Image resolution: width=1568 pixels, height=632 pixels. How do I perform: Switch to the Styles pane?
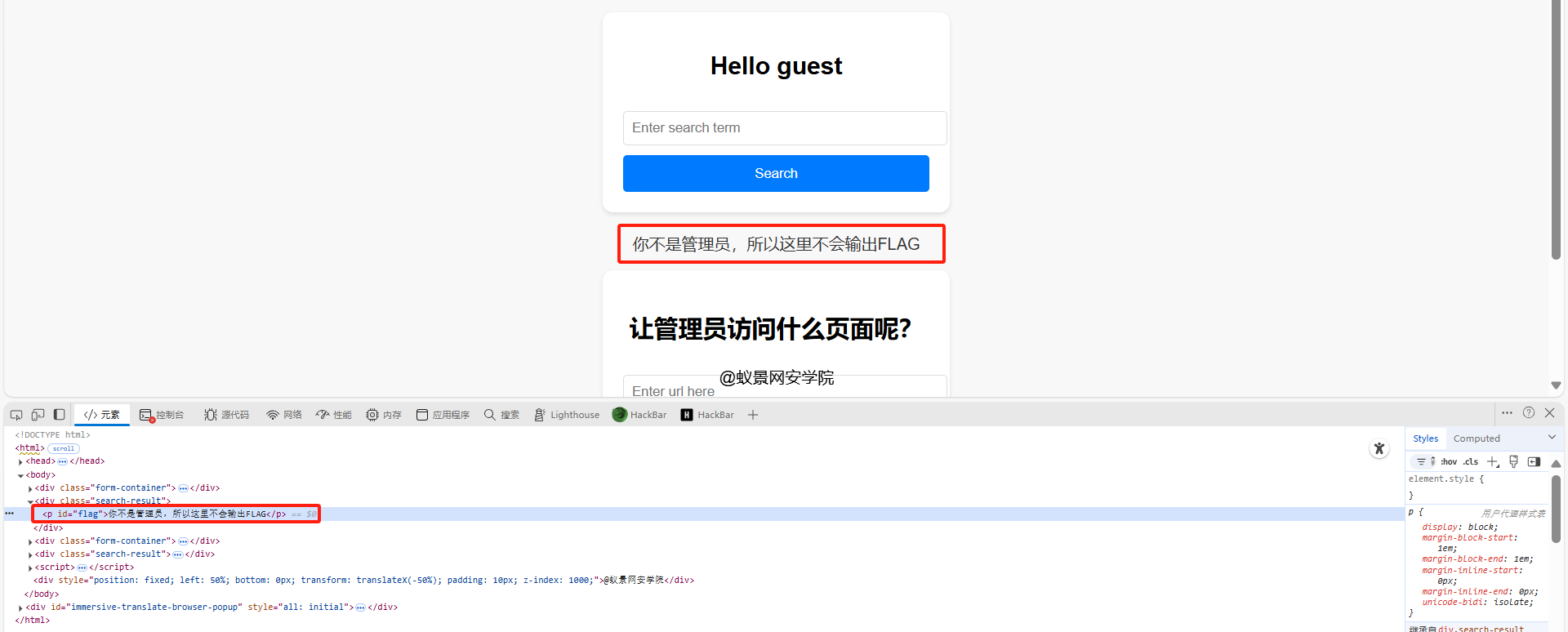point(1426,438)
